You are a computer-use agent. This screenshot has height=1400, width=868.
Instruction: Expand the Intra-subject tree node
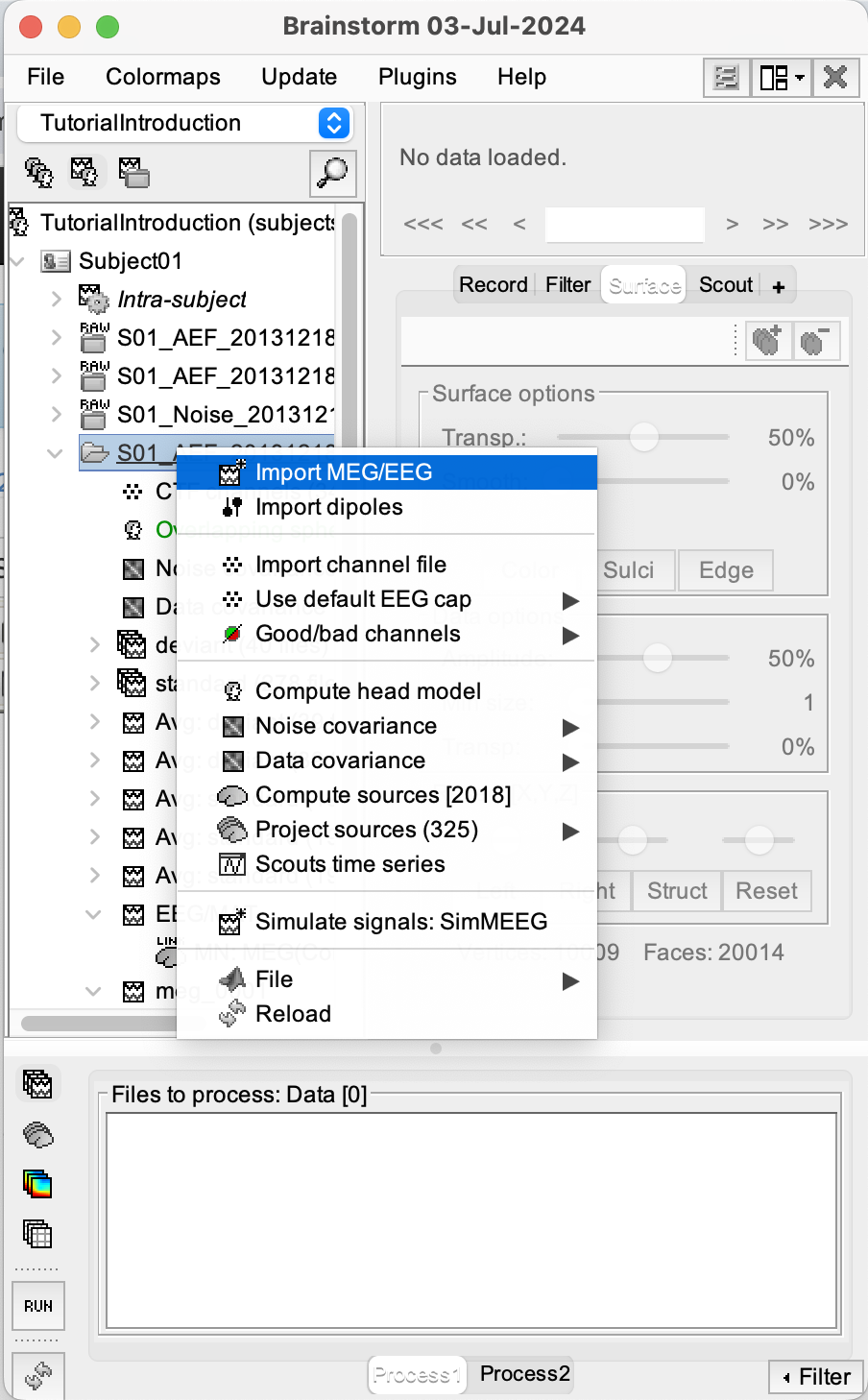click(x=57, y=300)
